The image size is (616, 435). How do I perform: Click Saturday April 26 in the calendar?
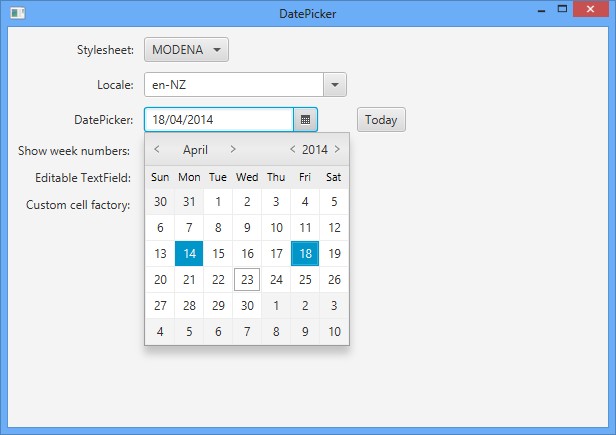[x=334, y=280]
